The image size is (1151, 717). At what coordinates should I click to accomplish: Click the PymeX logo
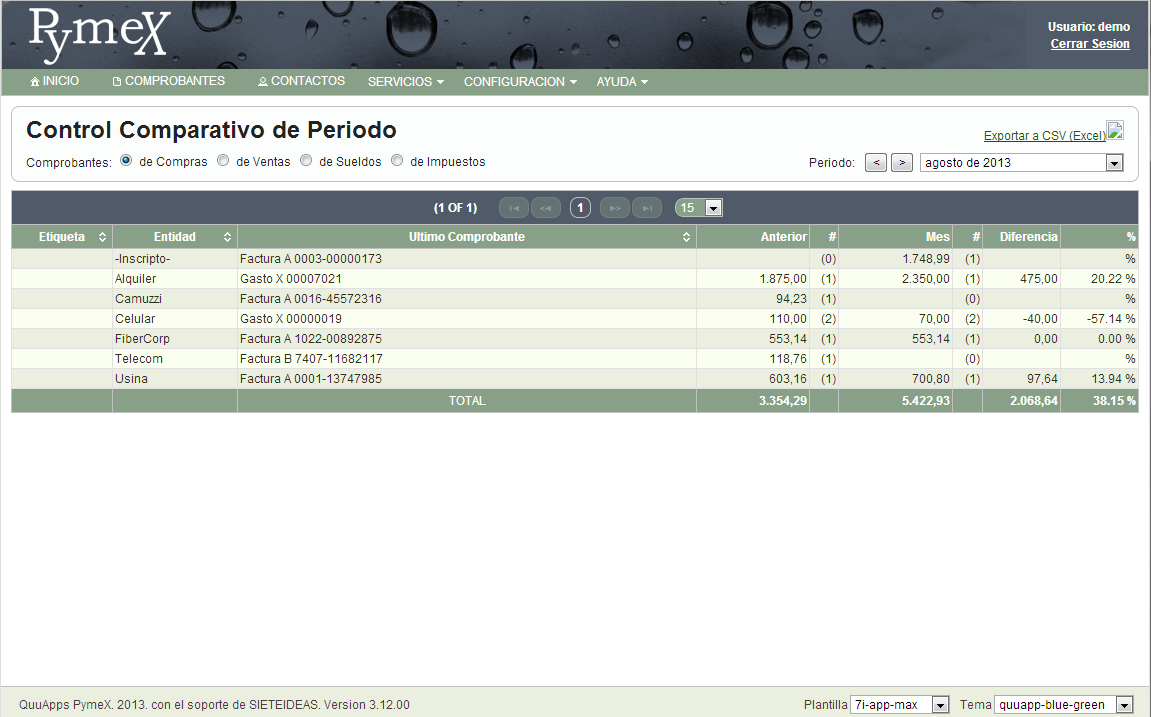99,36
